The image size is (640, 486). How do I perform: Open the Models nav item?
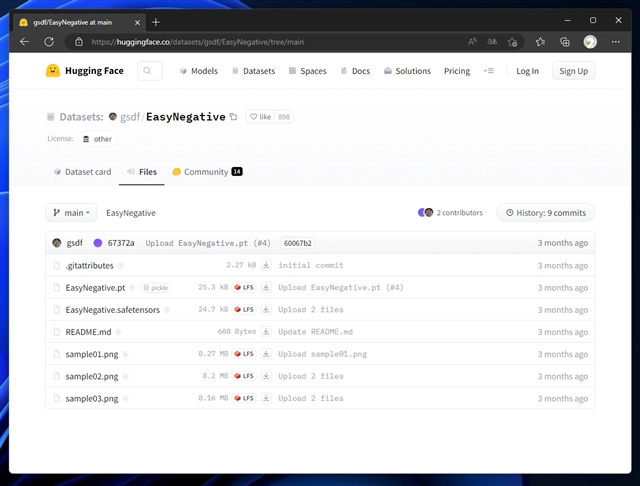pyautogui.click(x=199, y=71)
